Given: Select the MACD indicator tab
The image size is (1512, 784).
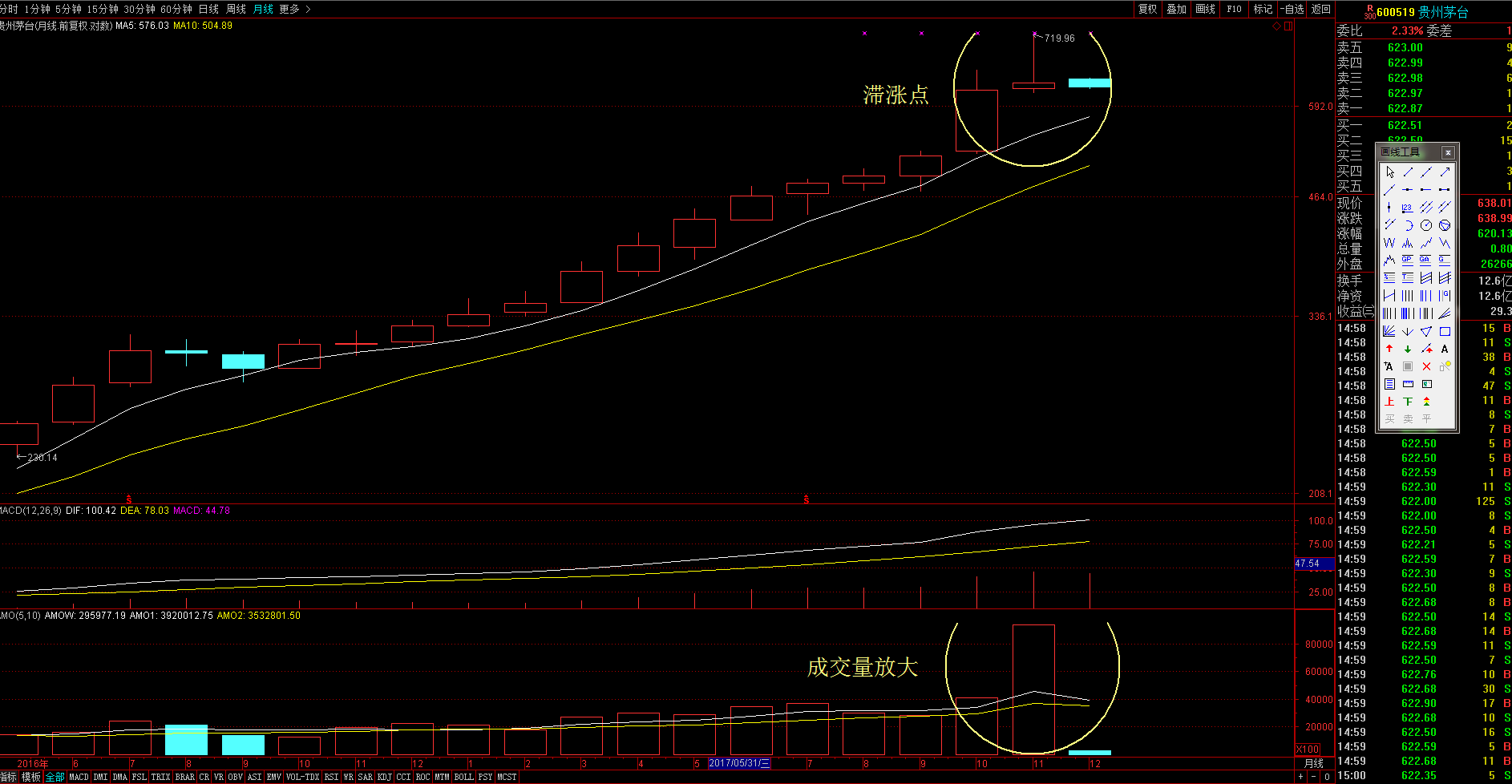Looking at the screenshot, I should click(x=79, y=777).
